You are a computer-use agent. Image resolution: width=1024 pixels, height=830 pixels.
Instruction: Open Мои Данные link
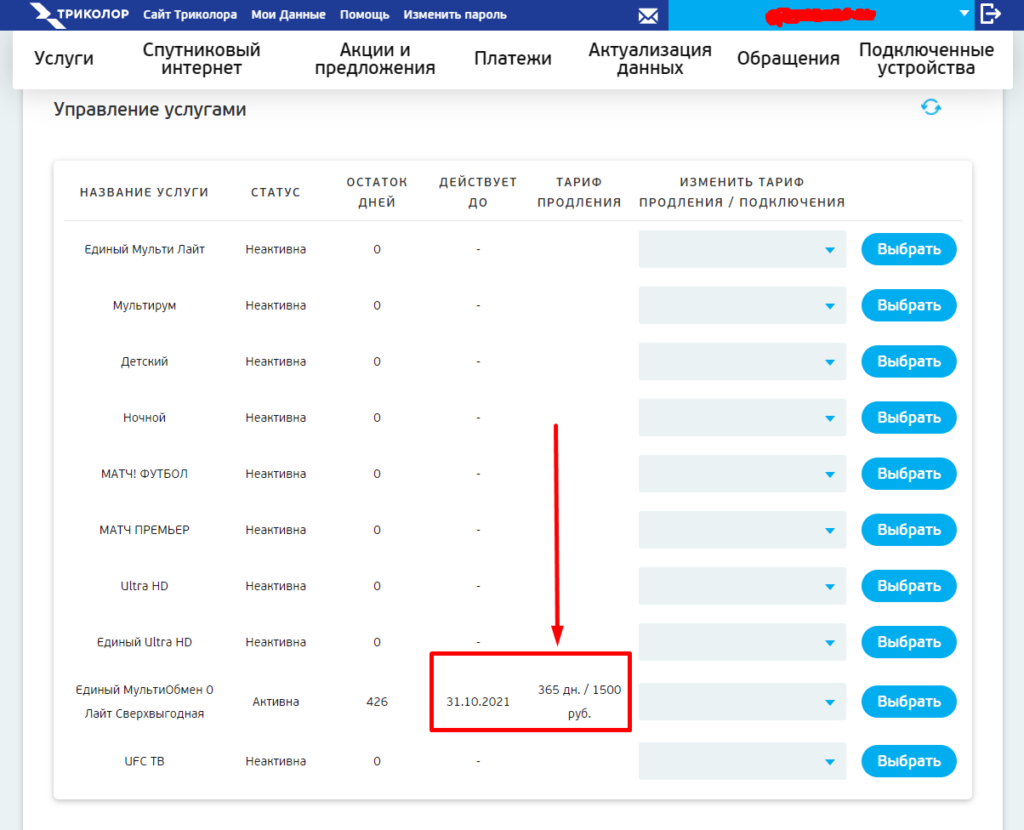click(288, 14)
